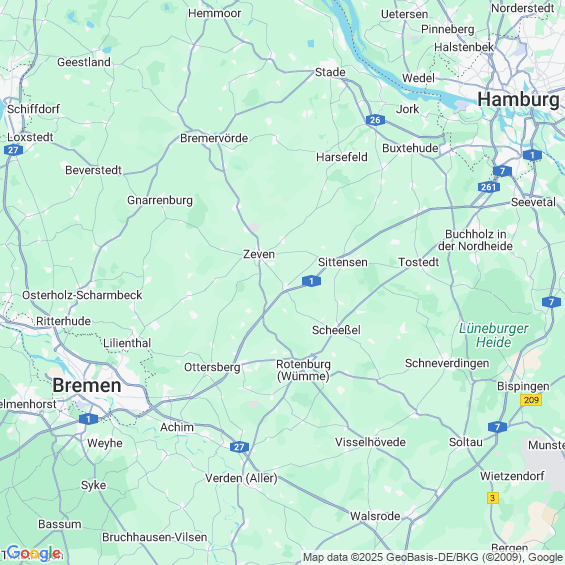
Task: Click the A1 shield south of Bremen
Action: (x=88, y=419)
